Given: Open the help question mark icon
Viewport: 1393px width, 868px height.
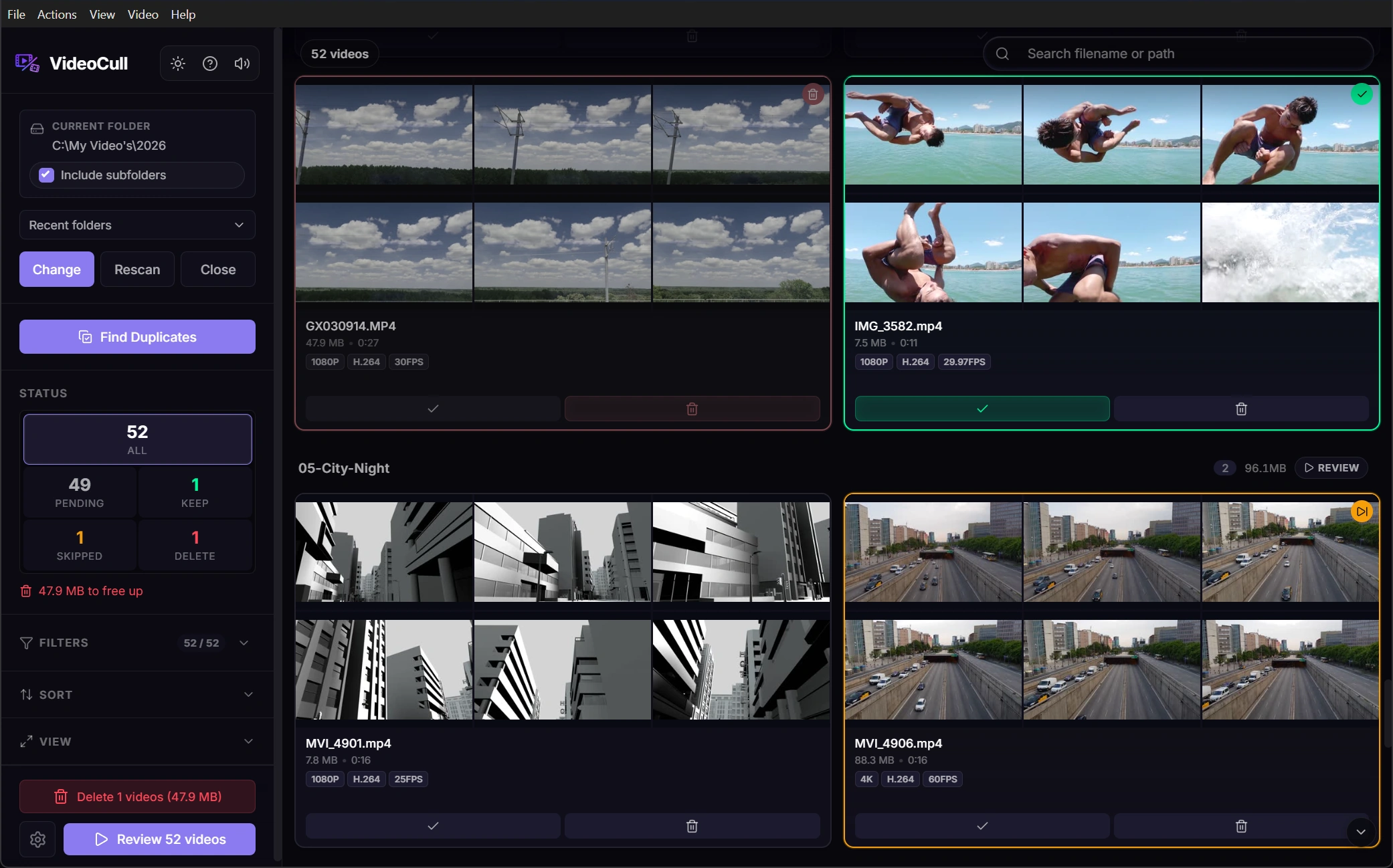Looking at the screenshot, I should (x=210, y=64).
